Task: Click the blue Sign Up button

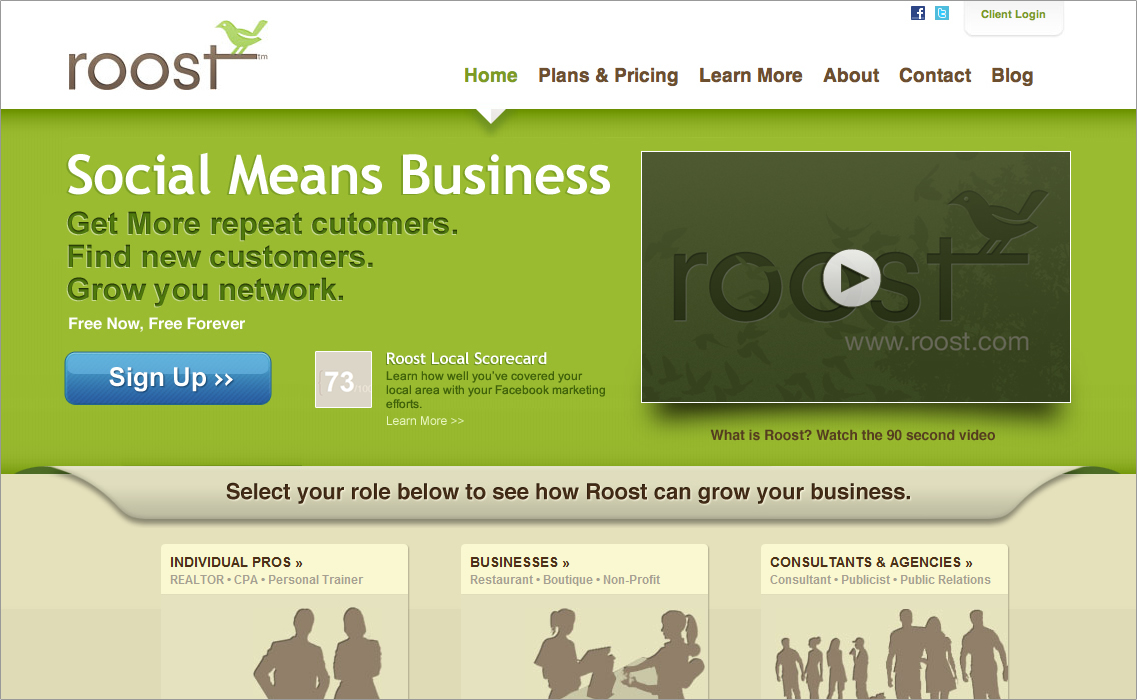Action: tap(168, 378)
